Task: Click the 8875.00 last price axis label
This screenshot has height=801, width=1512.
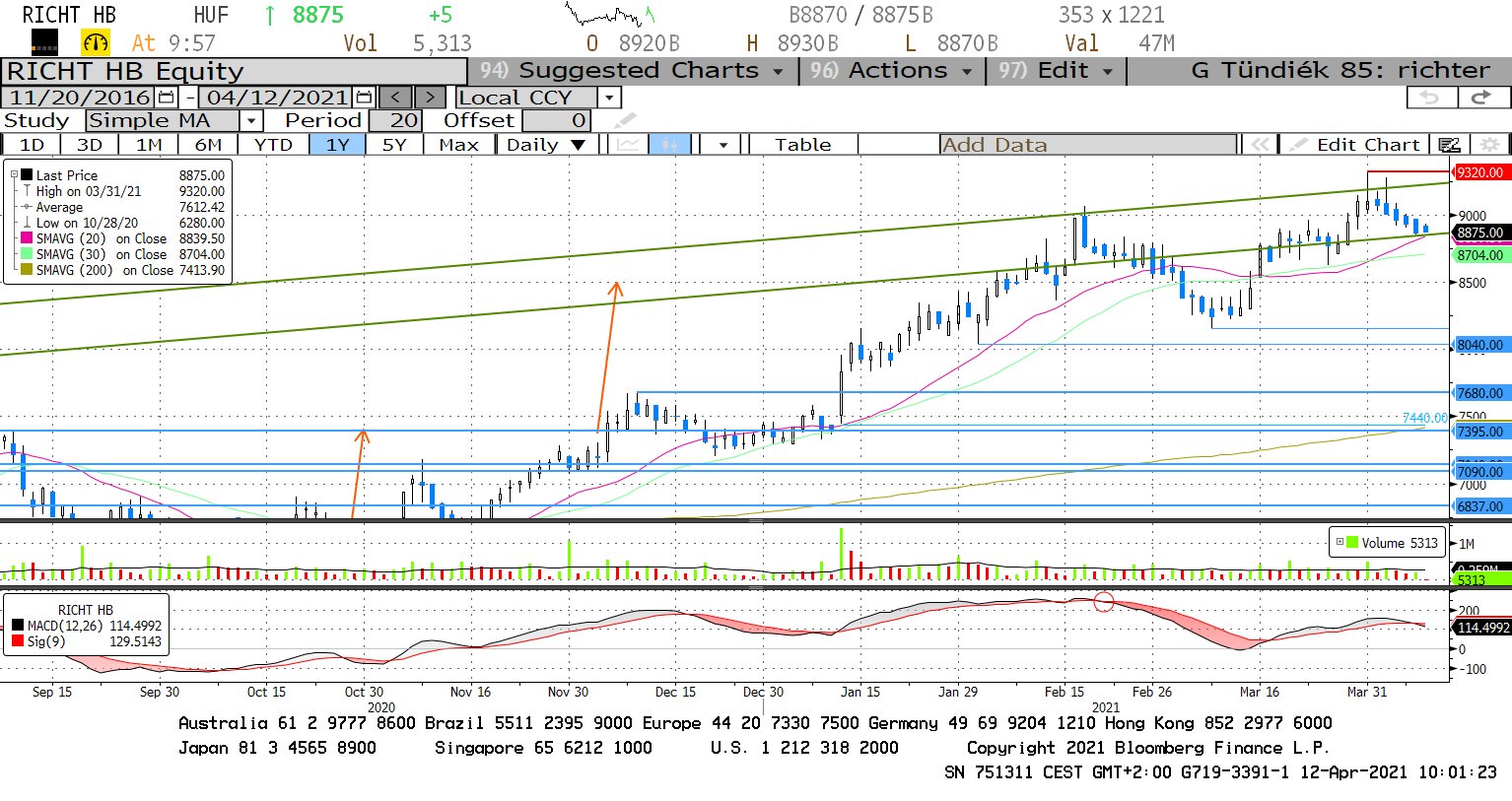Action: (1480, 234)
